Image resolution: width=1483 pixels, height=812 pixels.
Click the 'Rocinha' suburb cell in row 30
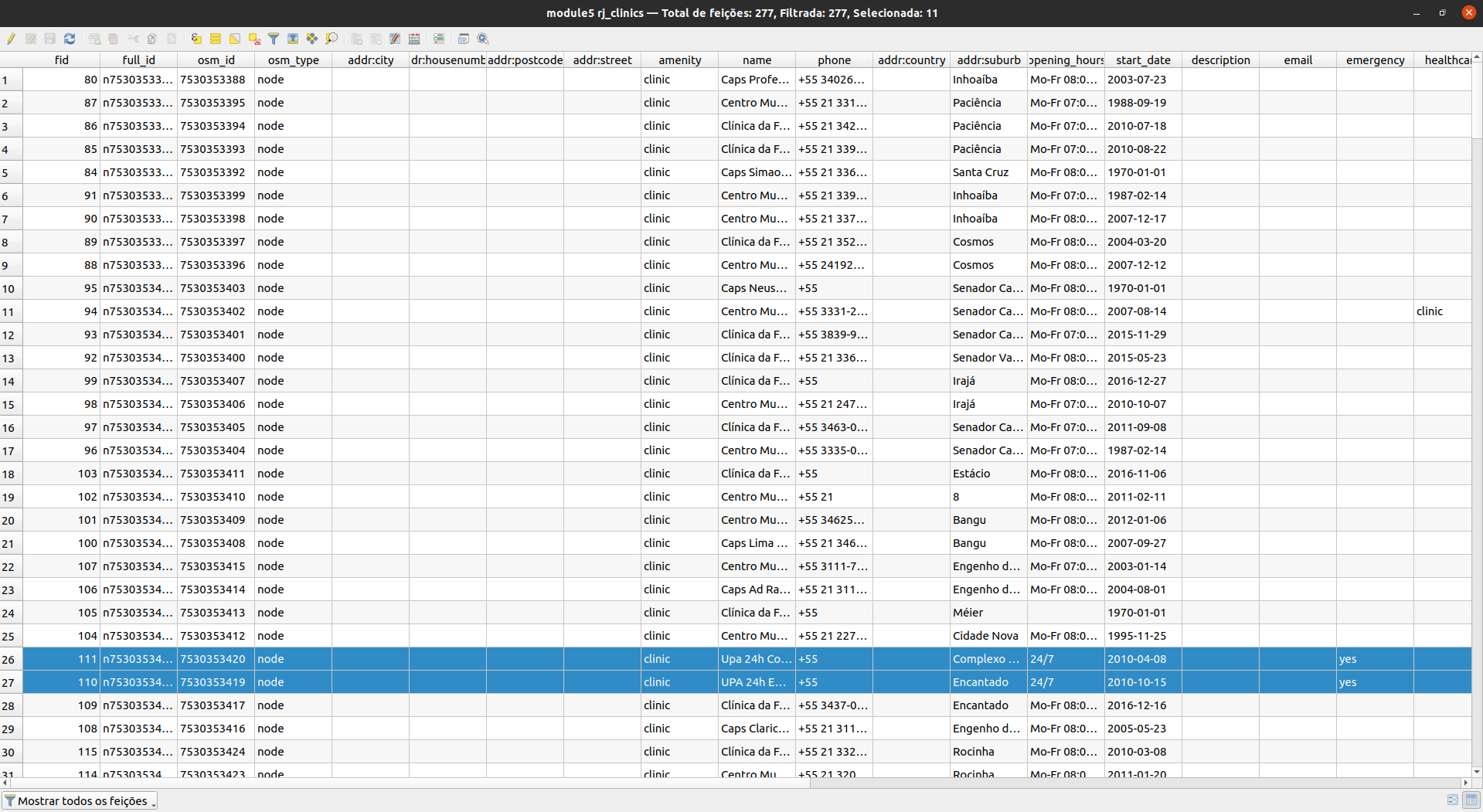point(989,752)
